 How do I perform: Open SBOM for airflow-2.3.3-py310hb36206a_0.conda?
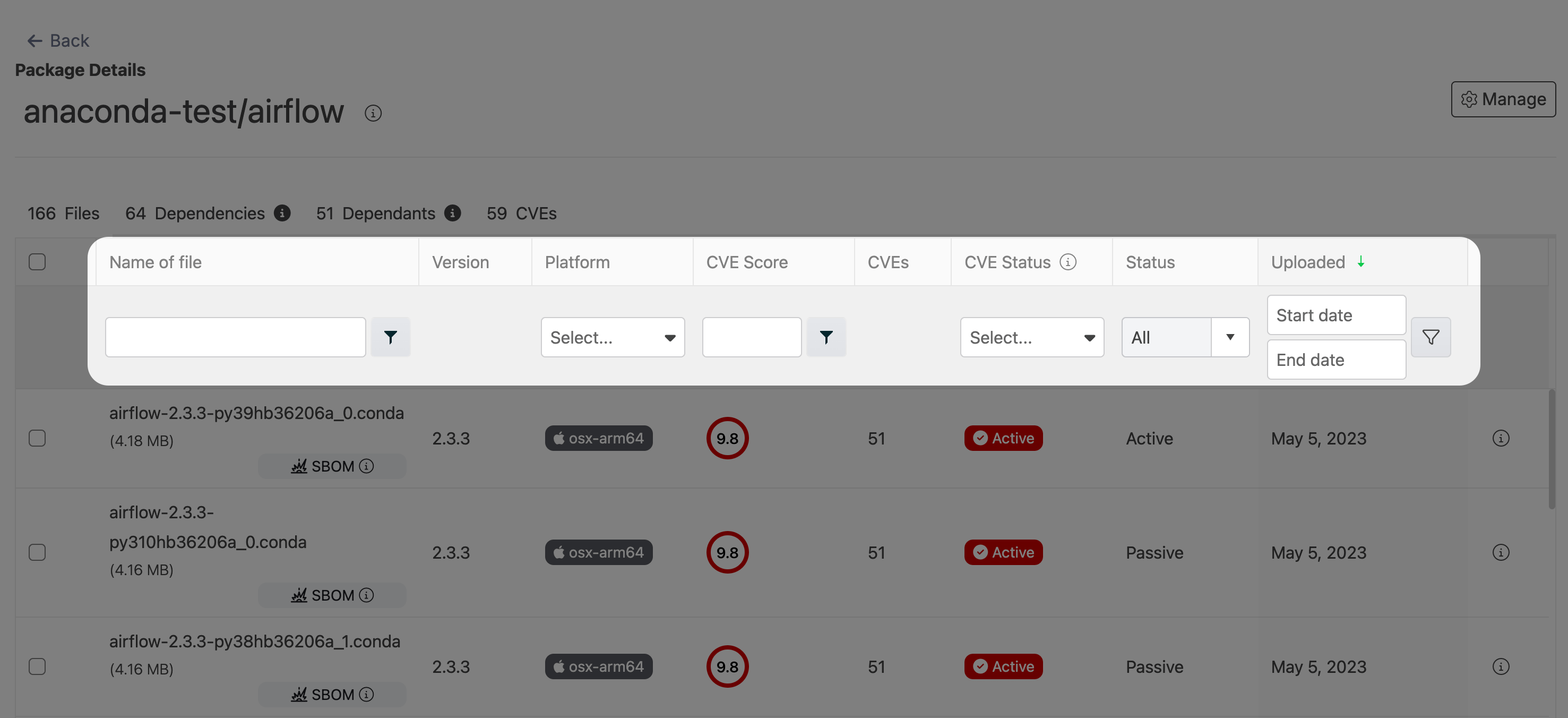pos(332,595)
